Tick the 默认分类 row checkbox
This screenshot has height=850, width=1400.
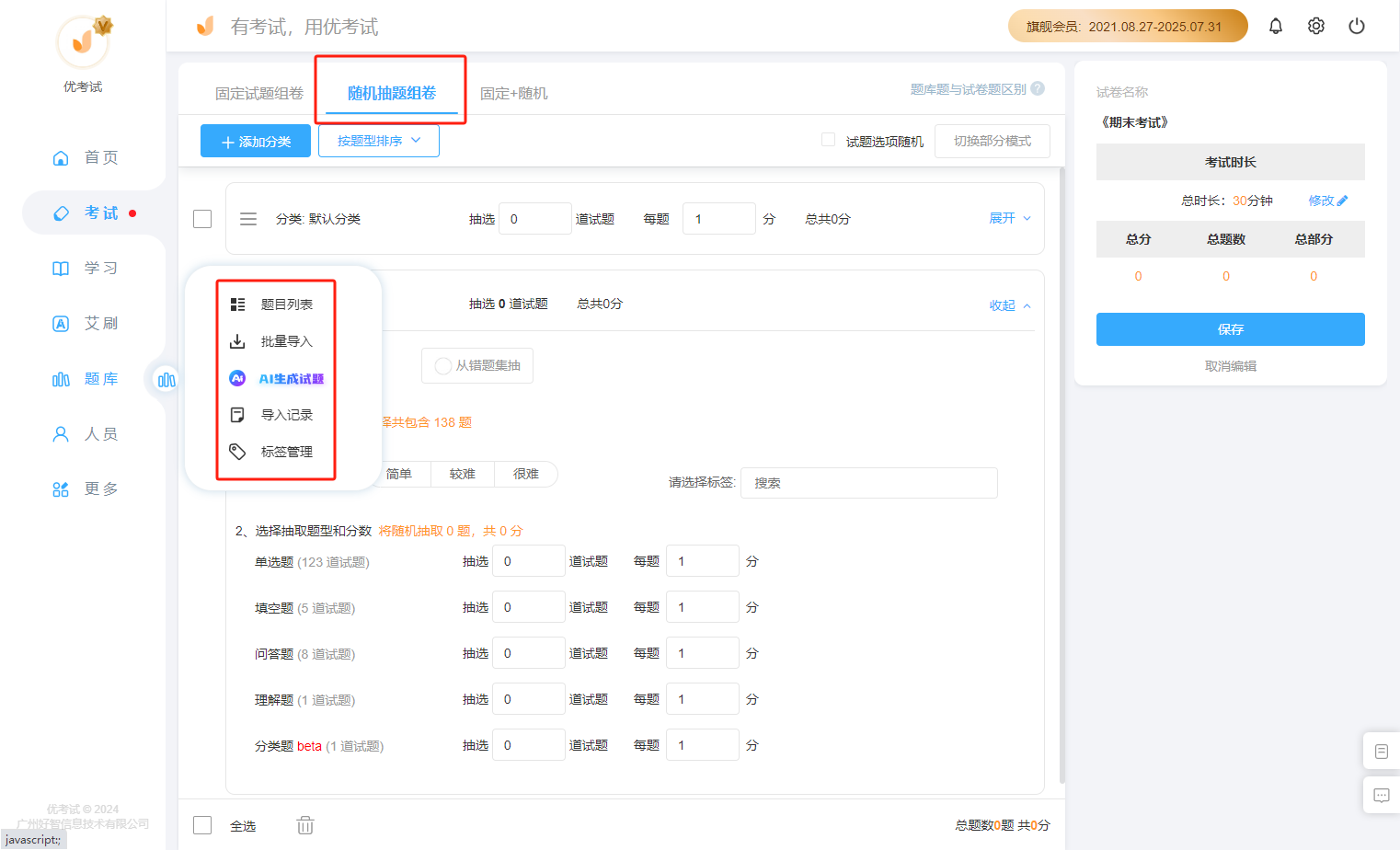click(x=202, y=219)
